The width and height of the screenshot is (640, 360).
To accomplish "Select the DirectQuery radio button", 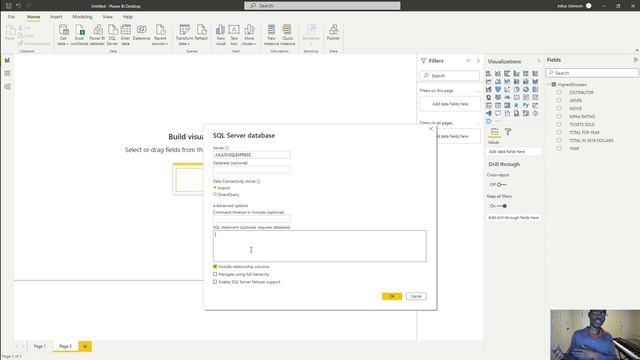I will click(215, 195).
